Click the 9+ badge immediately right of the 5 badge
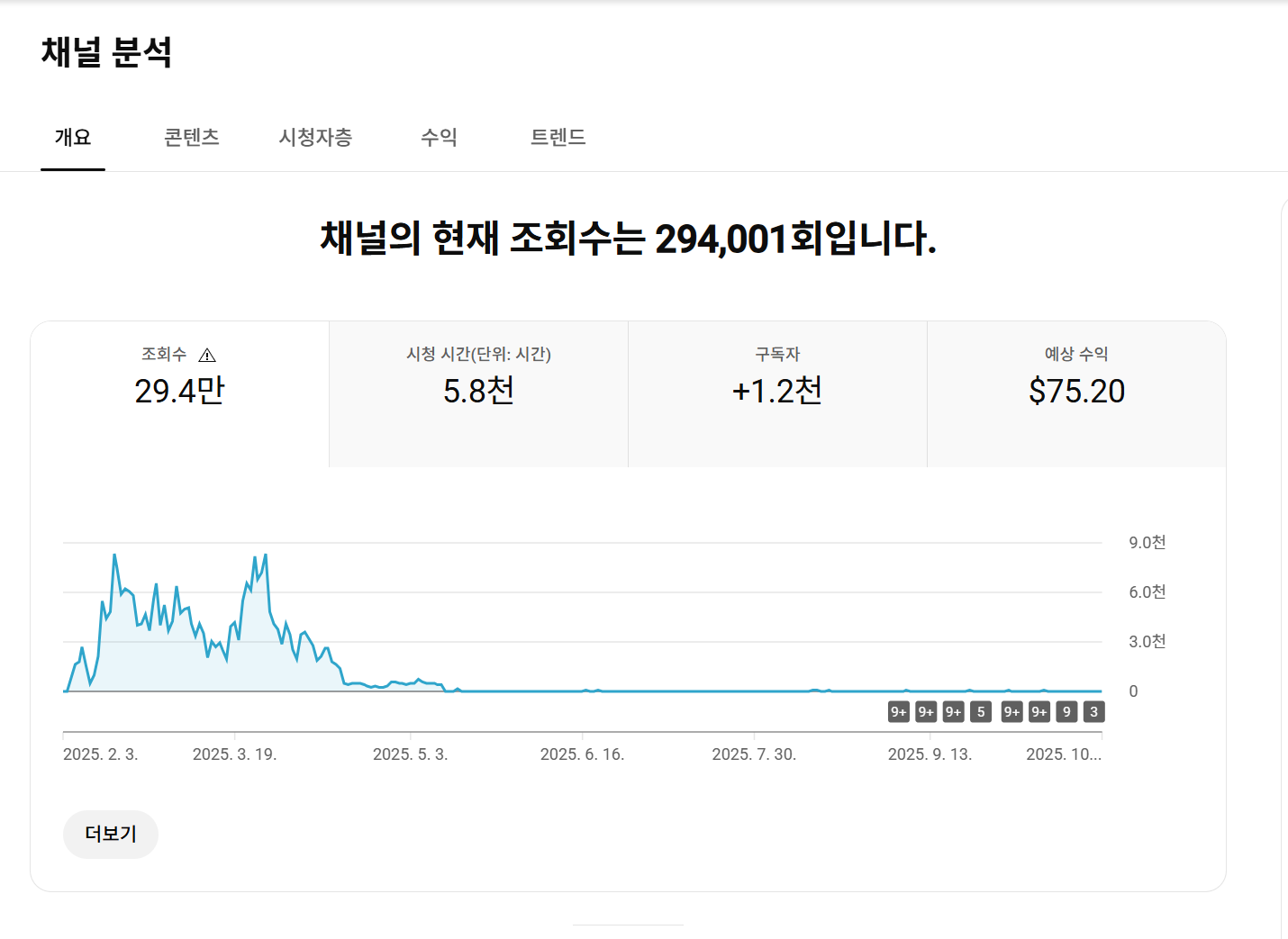Image resolution: width=1288 pixels, height=939 pixels. pos(1011,712)
